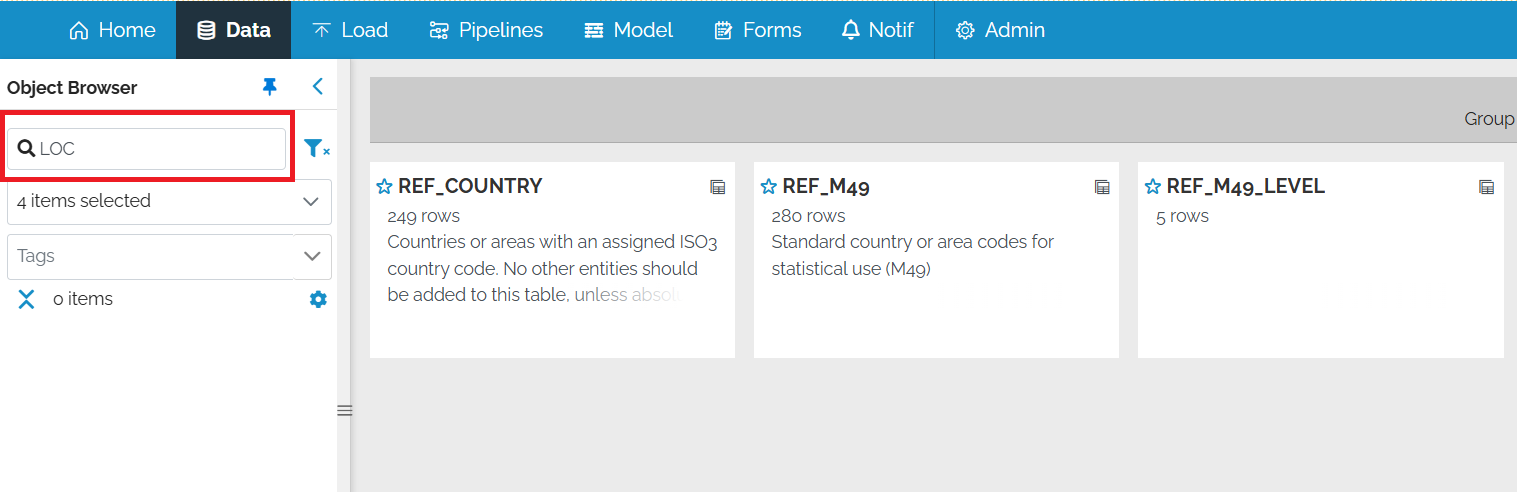Clear filters with the funnel icon
Viewport: 1517px width, 492px height.
click(316, 149)
